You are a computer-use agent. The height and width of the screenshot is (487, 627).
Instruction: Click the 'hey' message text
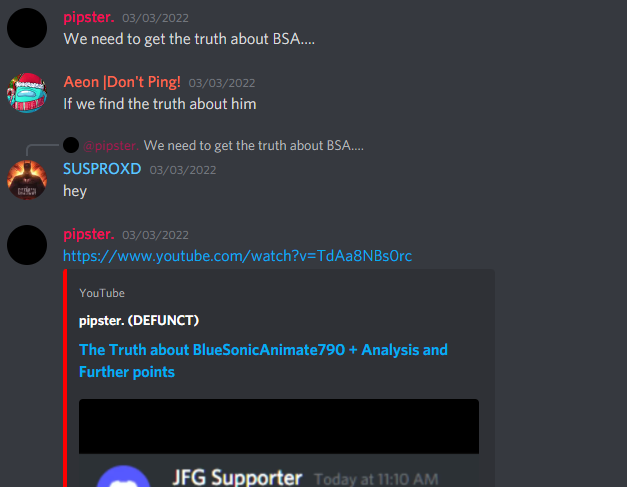click(75, 191)
